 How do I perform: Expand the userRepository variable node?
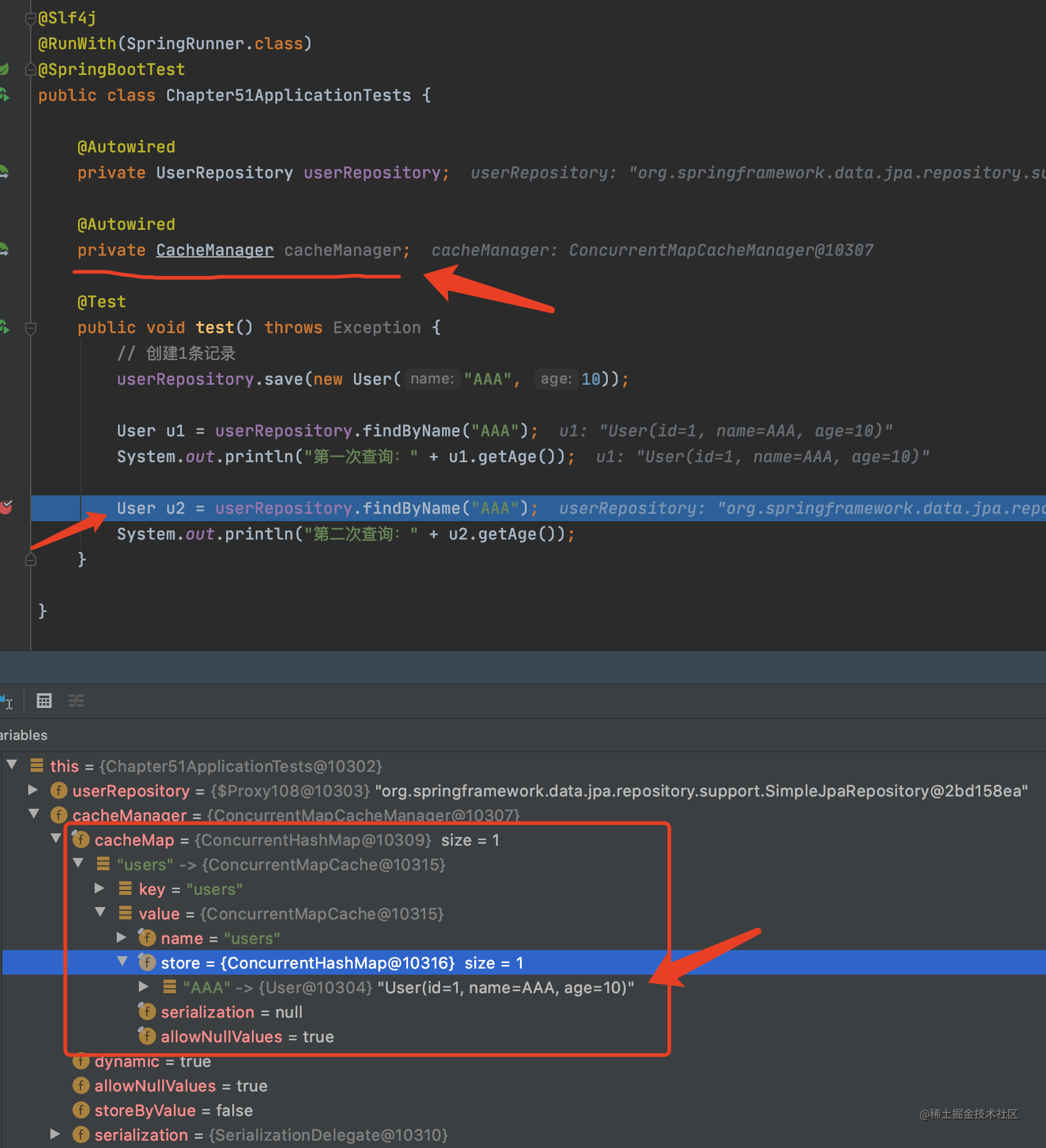coord(33,790)
